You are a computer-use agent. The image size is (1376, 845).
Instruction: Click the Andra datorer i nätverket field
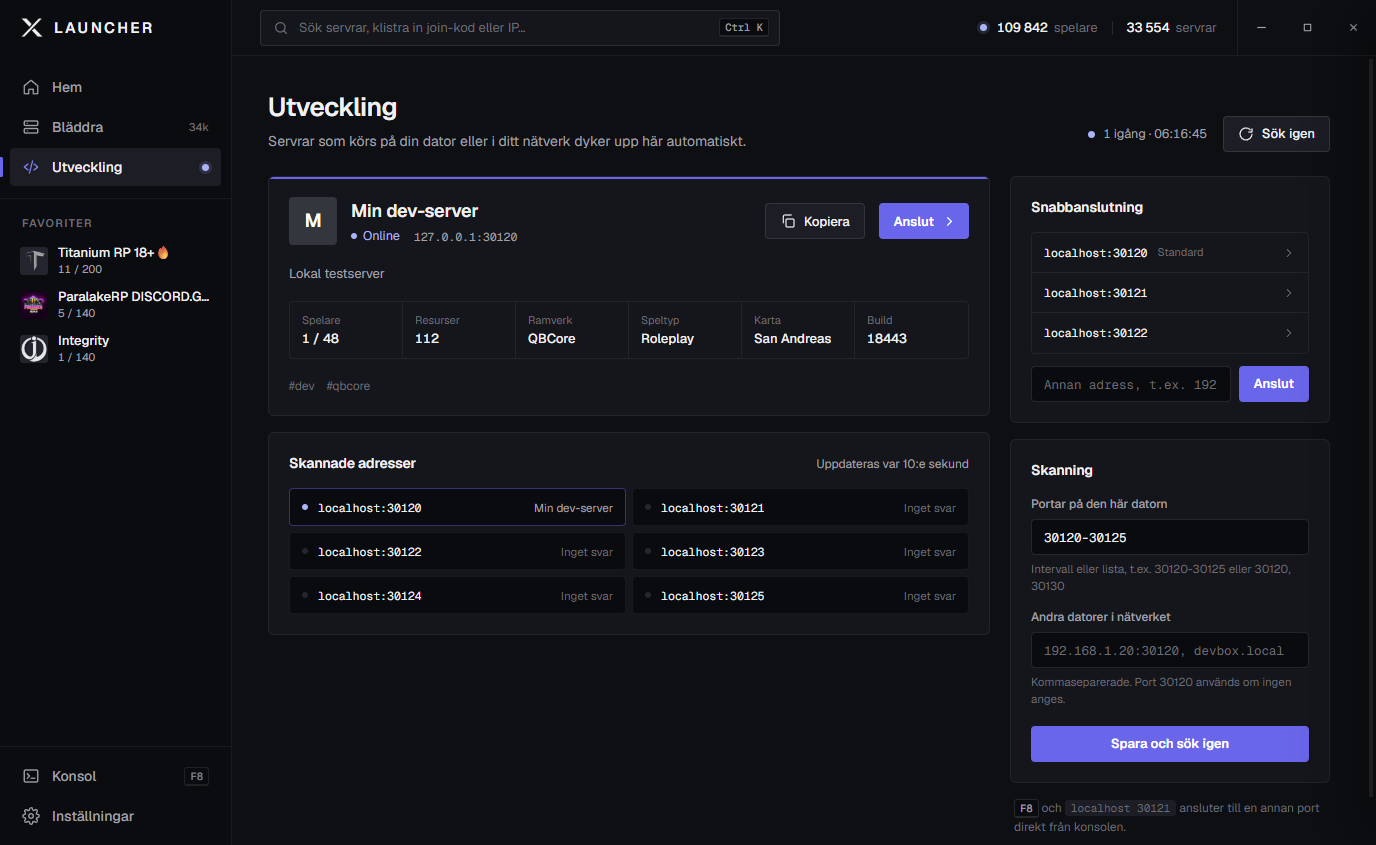pos(1170,650)
